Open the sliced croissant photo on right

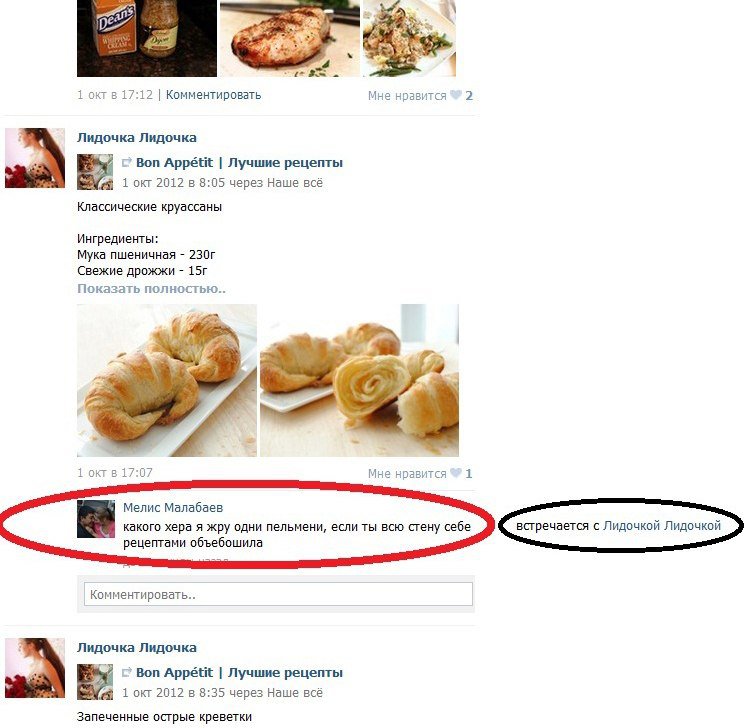click(359, 380)
